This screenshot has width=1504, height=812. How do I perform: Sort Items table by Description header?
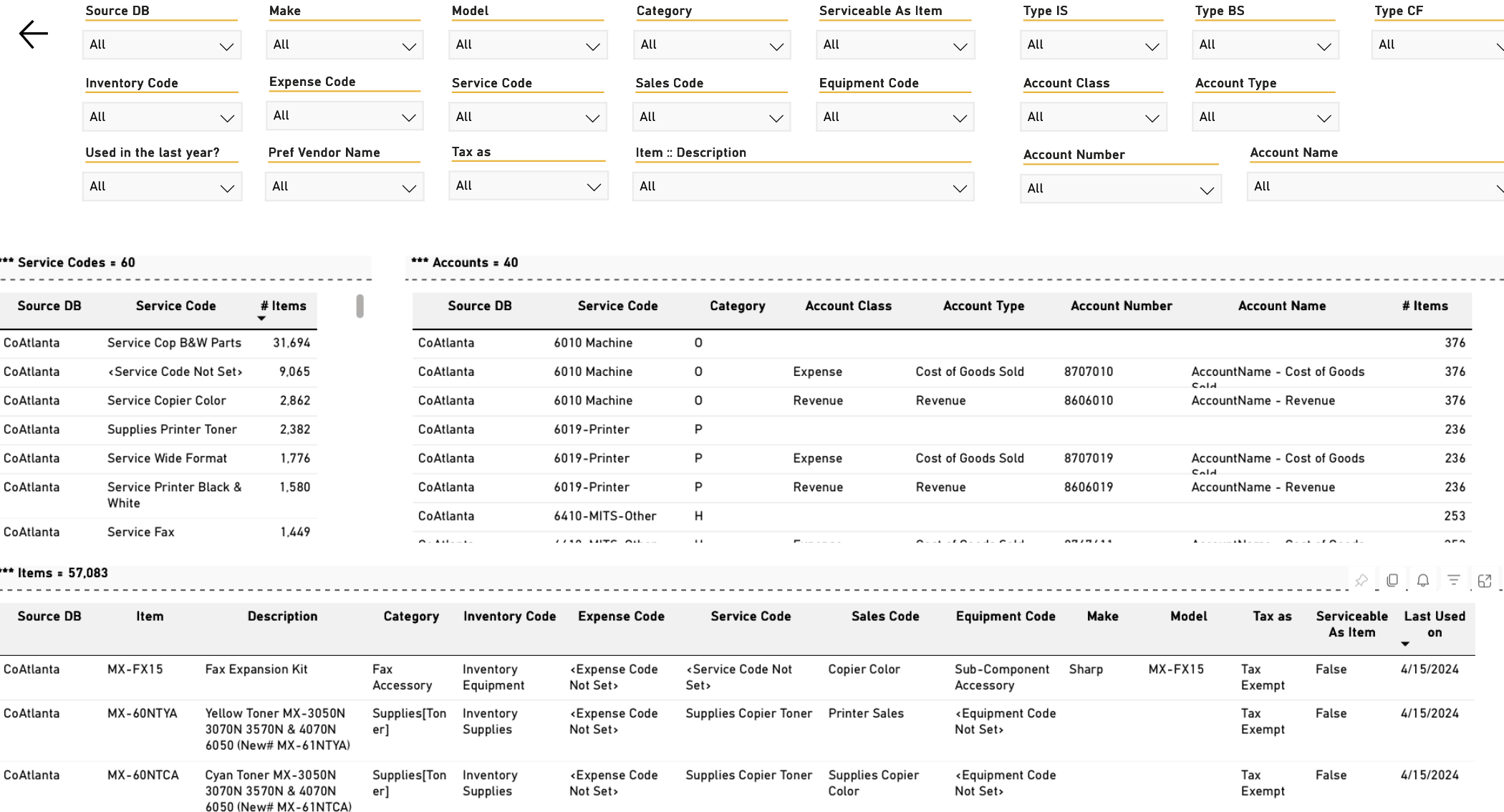(282, 617)
